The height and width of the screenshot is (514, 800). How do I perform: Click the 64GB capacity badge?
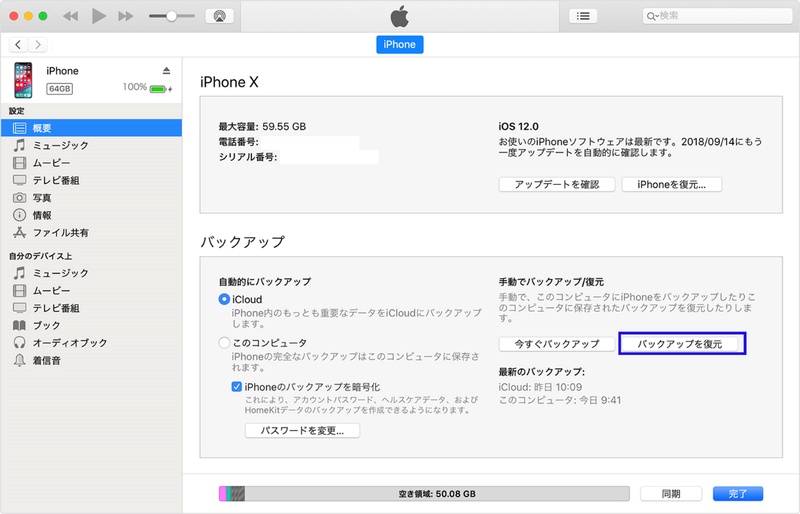[60, 89]
